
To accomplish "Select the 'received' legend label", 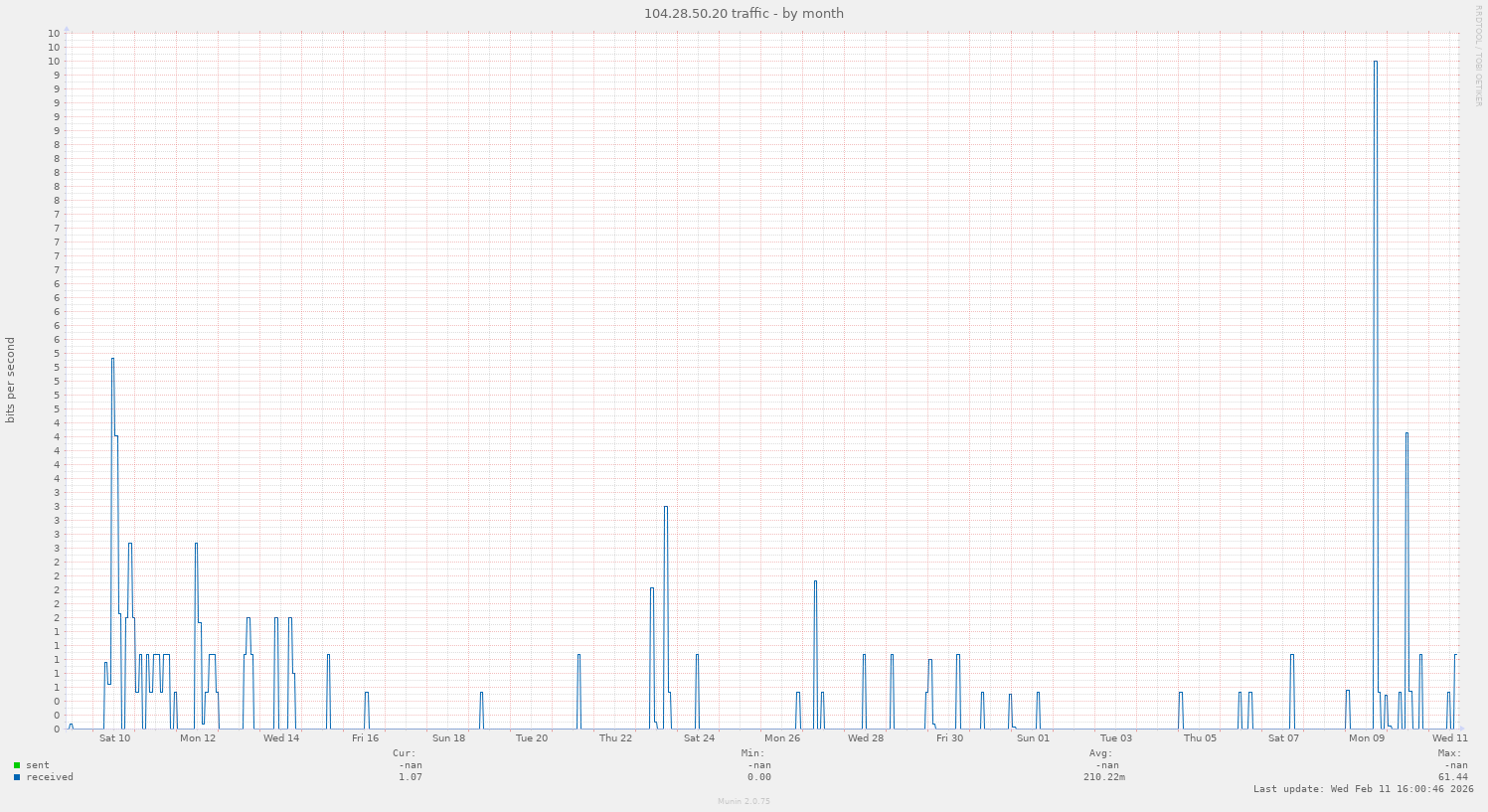I will pyautogui.click(x=50, y=777).
